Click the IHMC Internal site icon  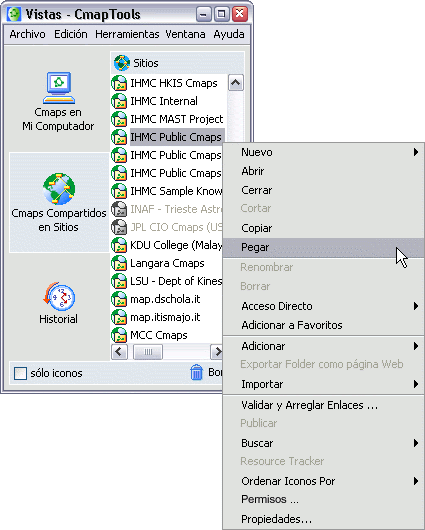pos(119,101)
